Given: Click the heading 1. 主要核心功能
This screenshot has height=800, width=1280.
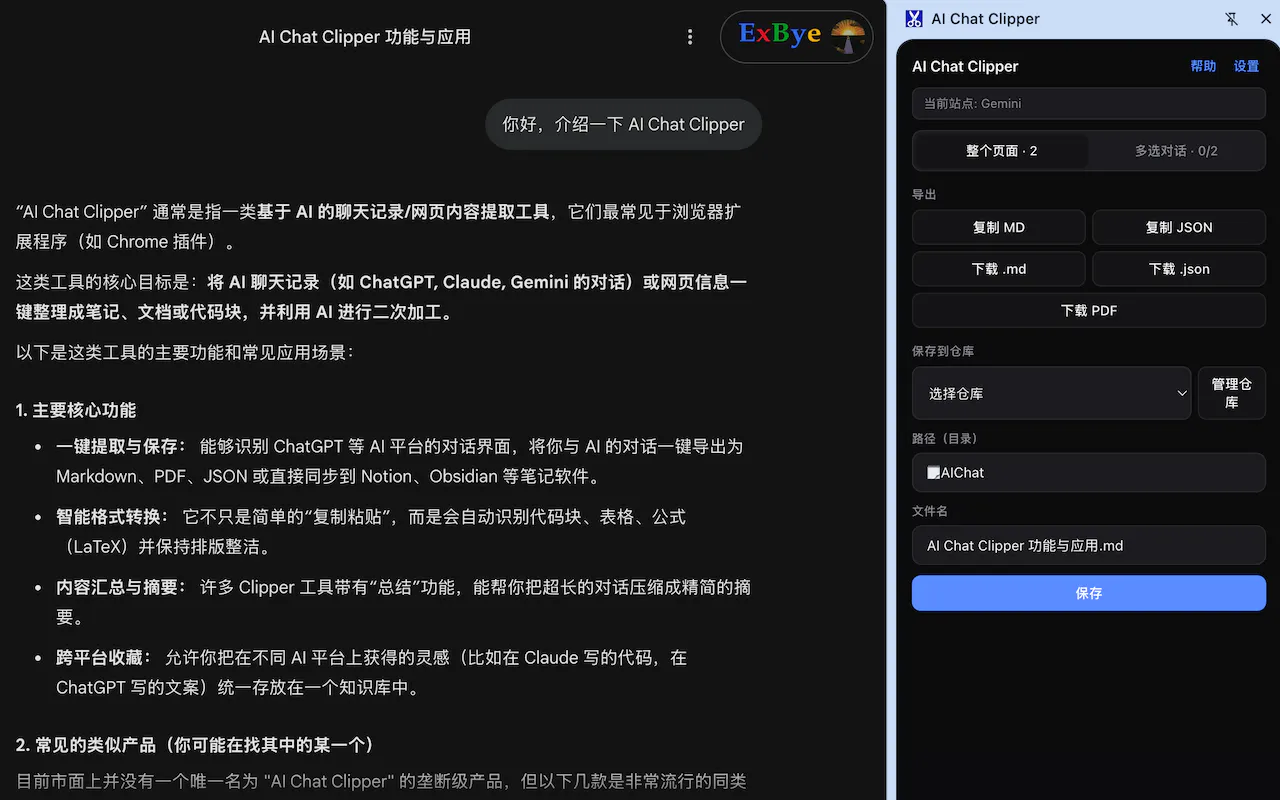Looking at the screenshot, I should (x=76, y=410).
